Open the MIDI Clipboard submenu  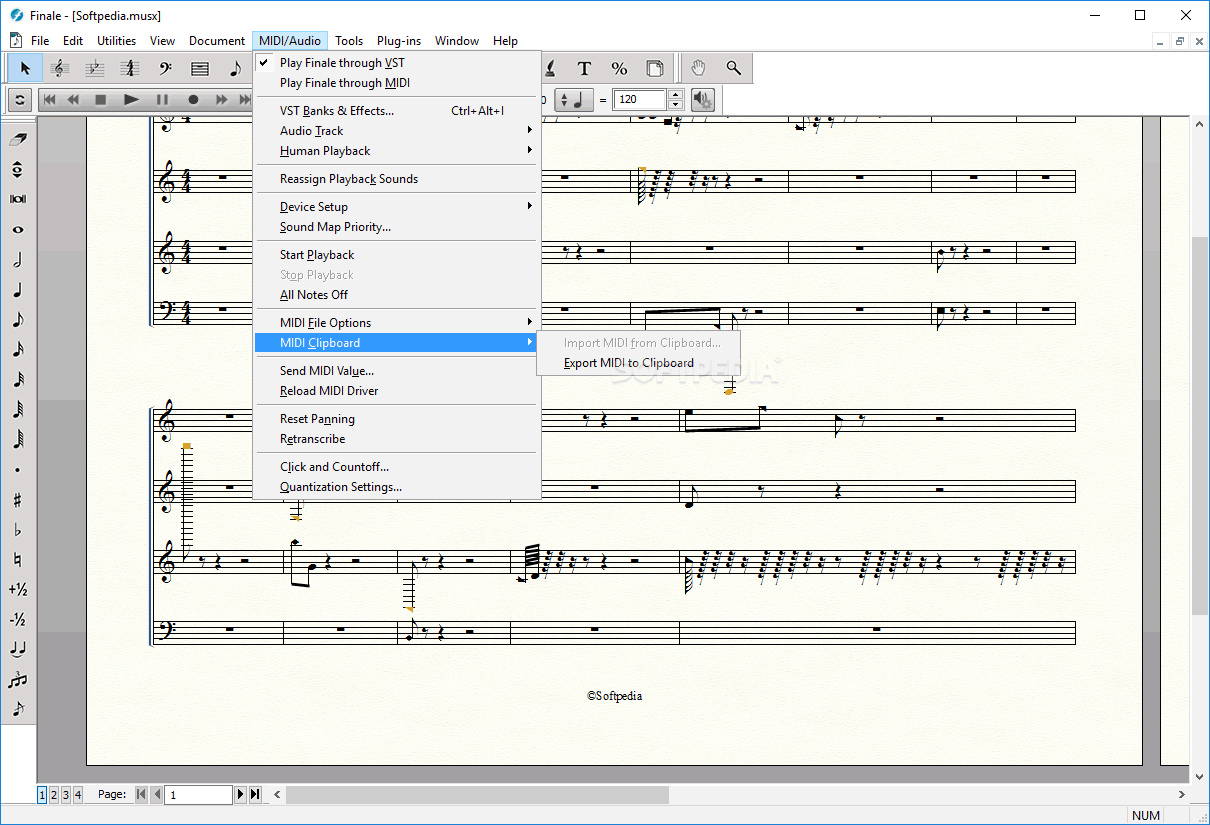click(x=397, y=343)
